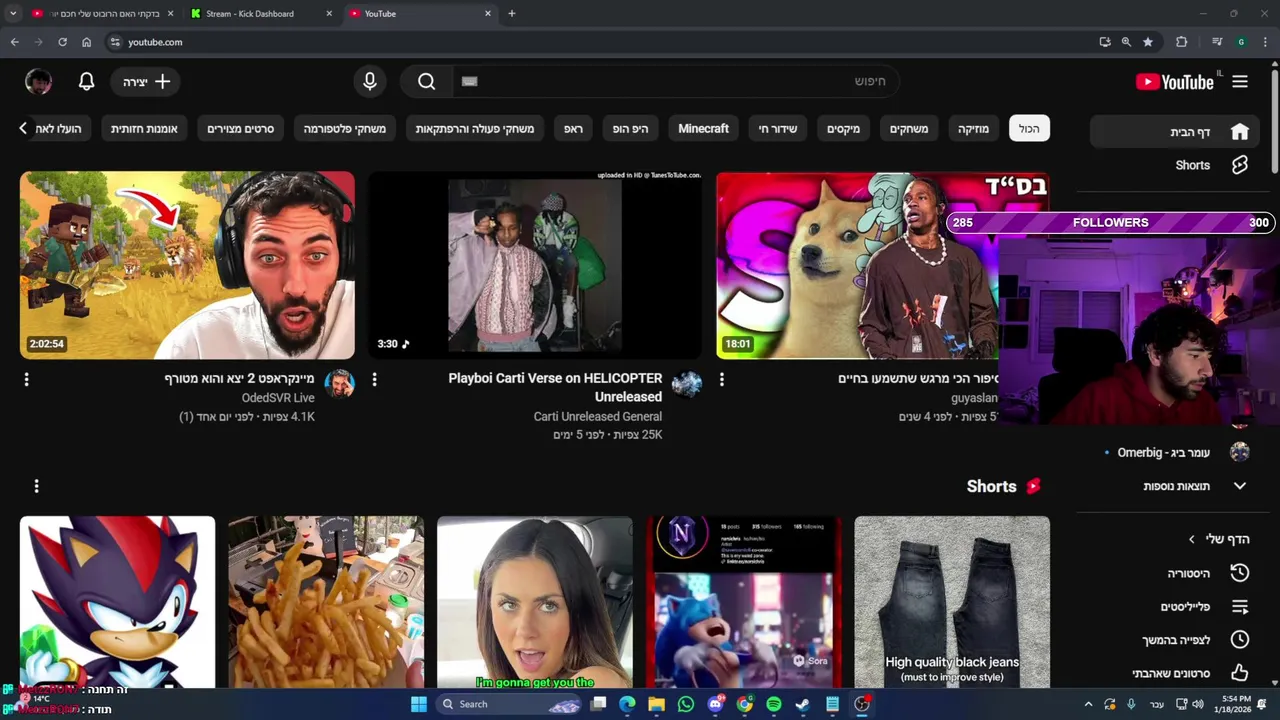This screenshot has height=720, width=1280.
Task: Bookmark this page with the star icon
Action: (x=1148, y=42)
